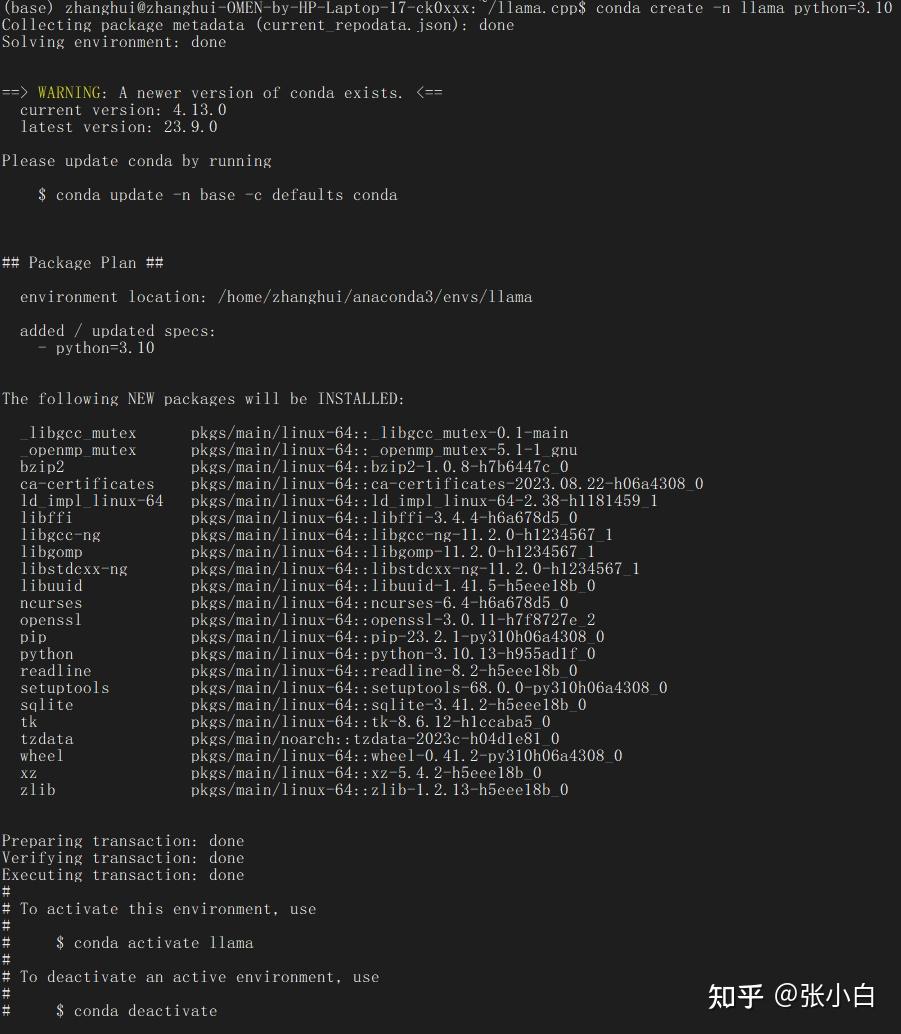Click the '$ conda deactivate' command
Screen dimensions: 901x1034
pyautogui.click(x=137, y=1011)
